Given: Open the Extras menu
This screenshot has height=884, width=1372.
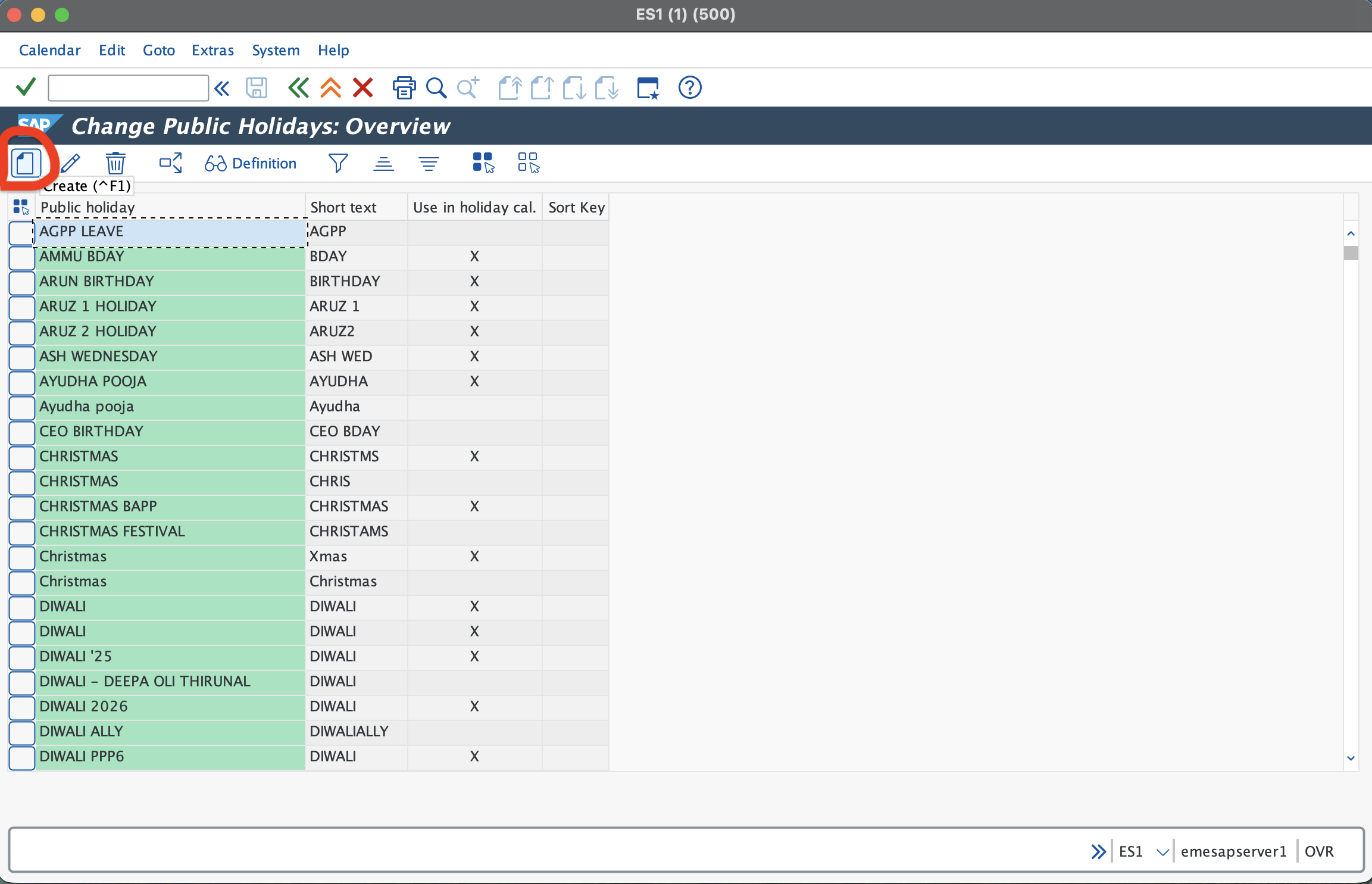Looking at the screenshot, I should [x=212, y=50].
